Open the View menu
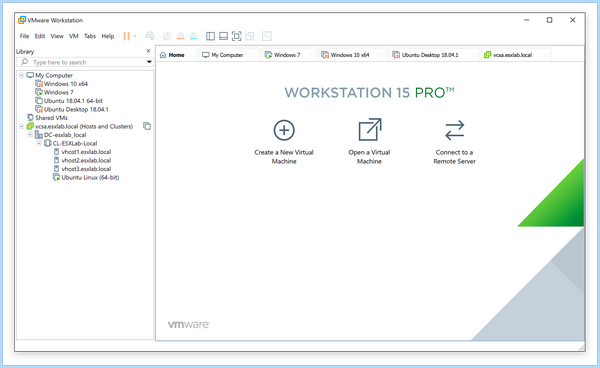600x368 pixels. [x=57, y=36]
